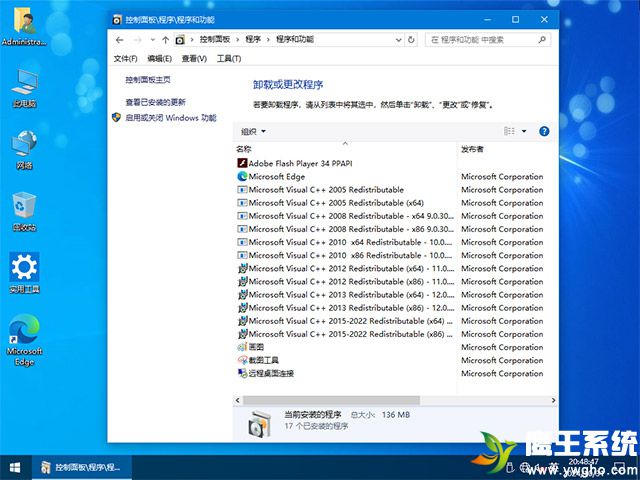Select the Microsoft Edge desktop shortcut

24,340
